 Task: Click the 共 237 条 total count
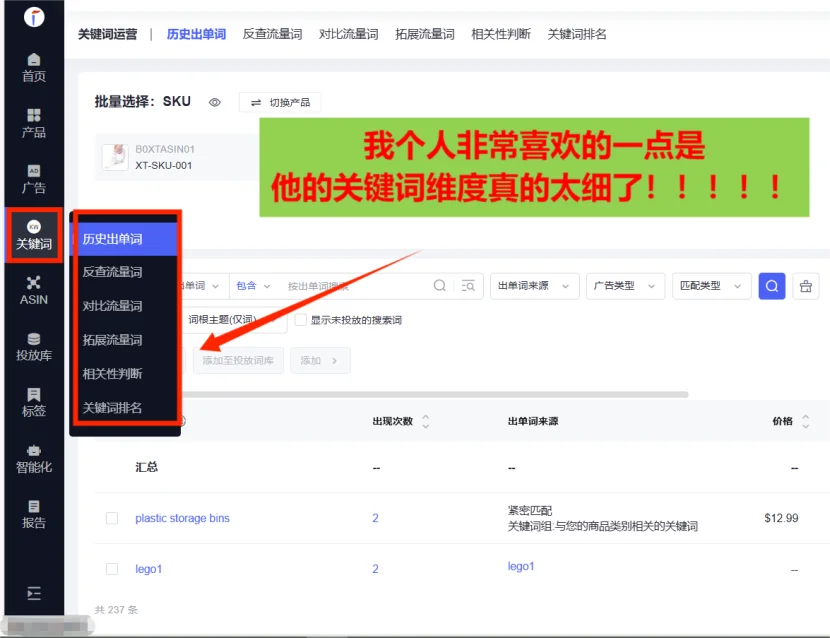[x=116, y=610]
